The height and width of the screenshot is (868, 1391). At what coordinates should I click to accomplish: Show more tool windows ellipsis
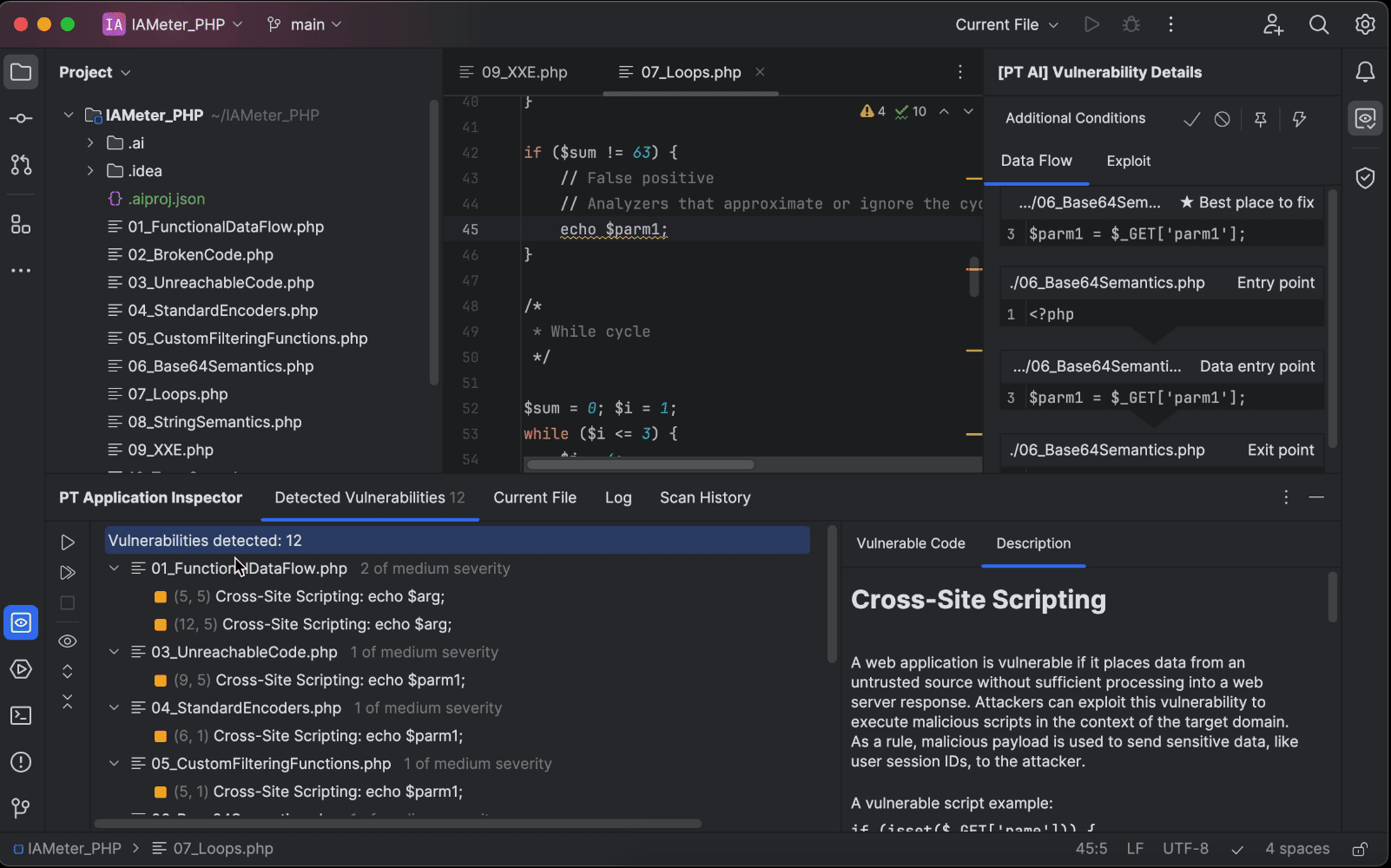pyautogui.click(x=21, y=271)
